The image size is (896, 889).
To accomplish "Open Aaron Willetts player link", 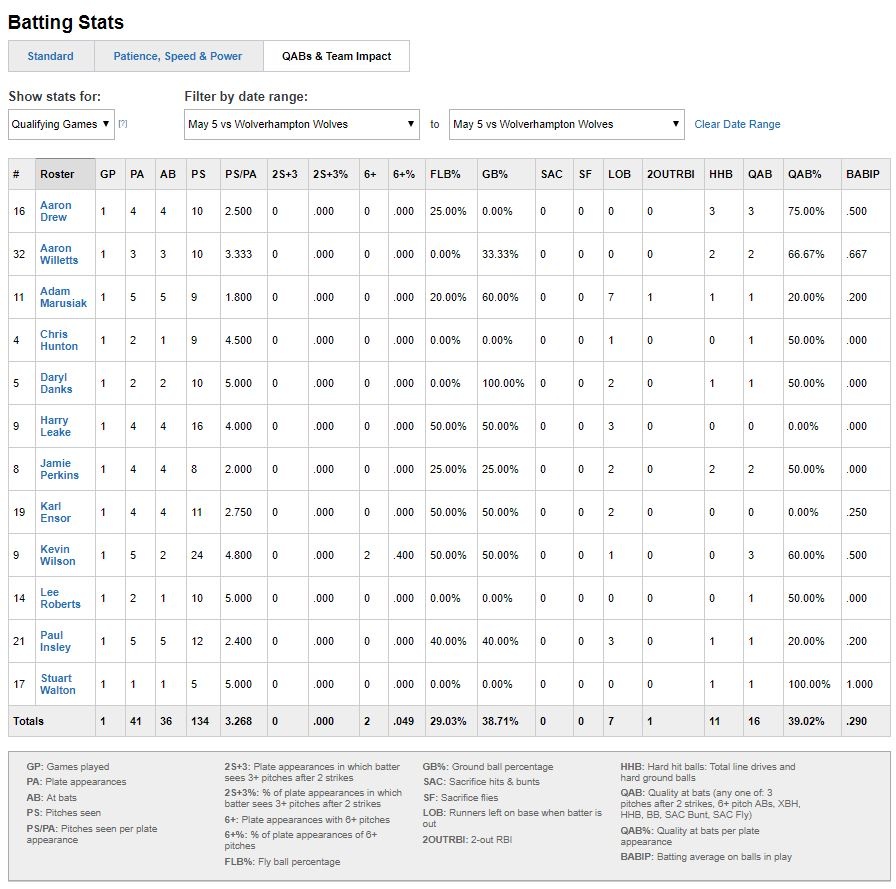I will pyautogui.click(x=59, y=254).
